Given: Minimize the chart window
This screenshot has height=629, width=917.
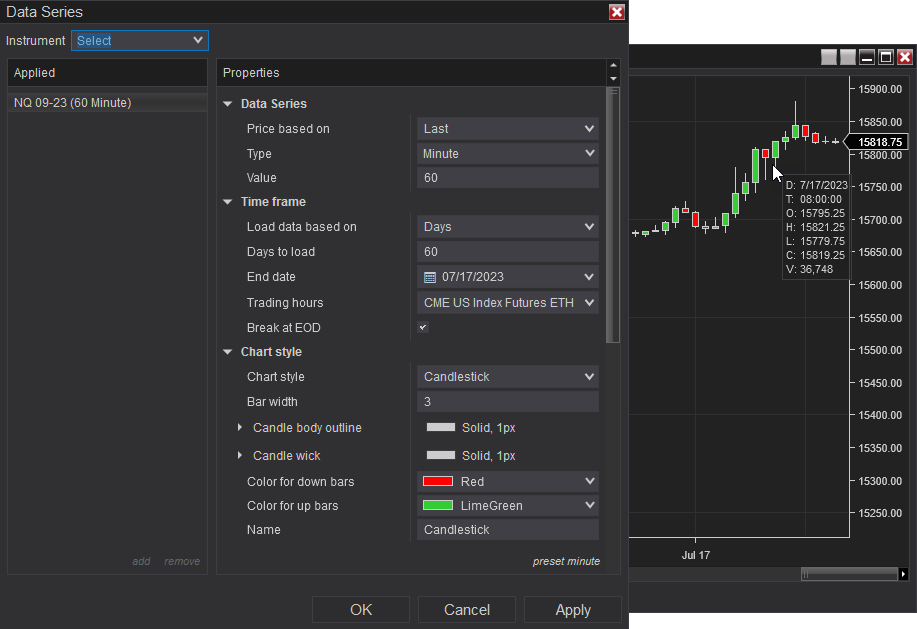Looking at the screenshot, I should click(867, 57).
